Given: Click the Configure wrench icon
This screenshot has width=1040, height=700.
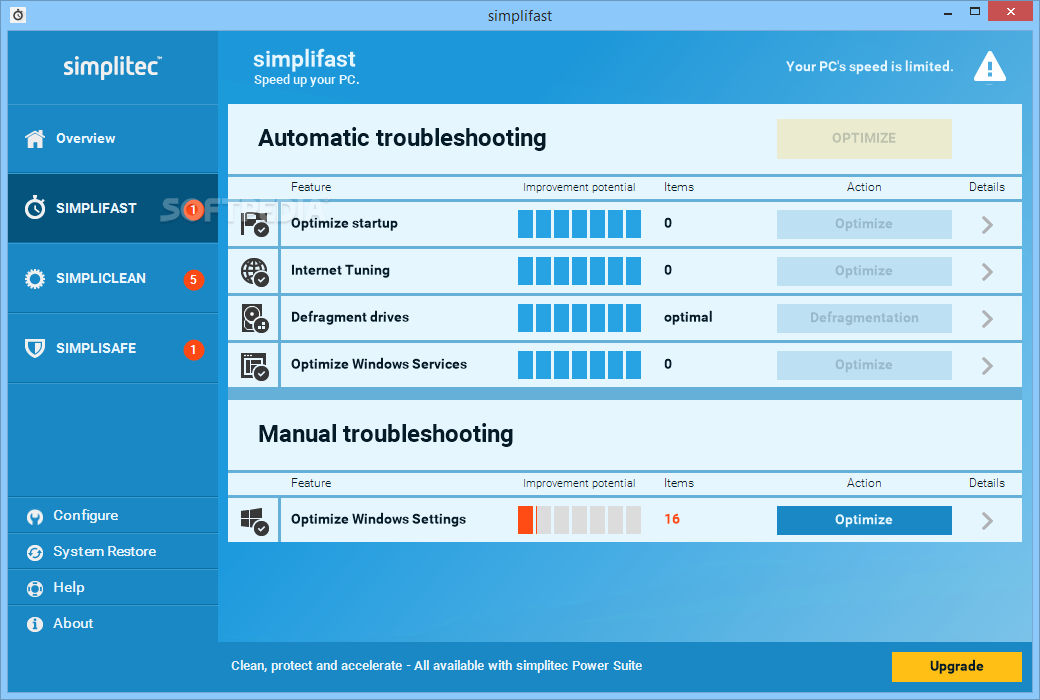Looking at the screenshot, I should pos(35,516).
